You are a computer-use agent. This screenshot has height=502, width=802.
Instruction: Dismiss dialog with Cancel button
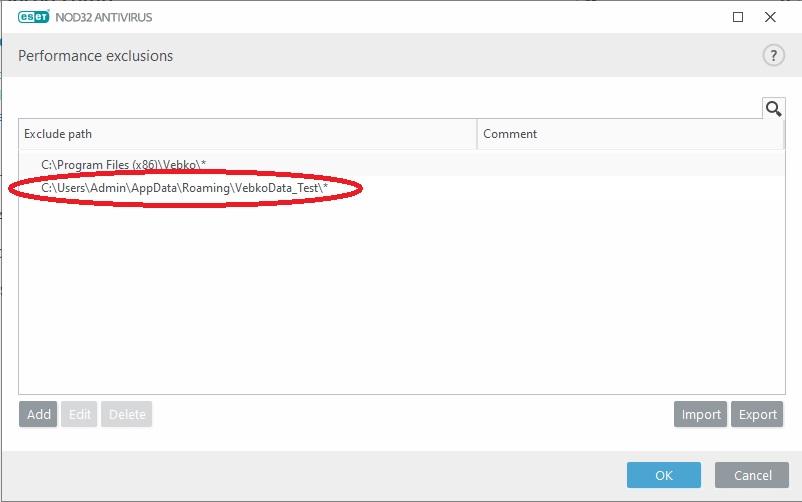753,475
